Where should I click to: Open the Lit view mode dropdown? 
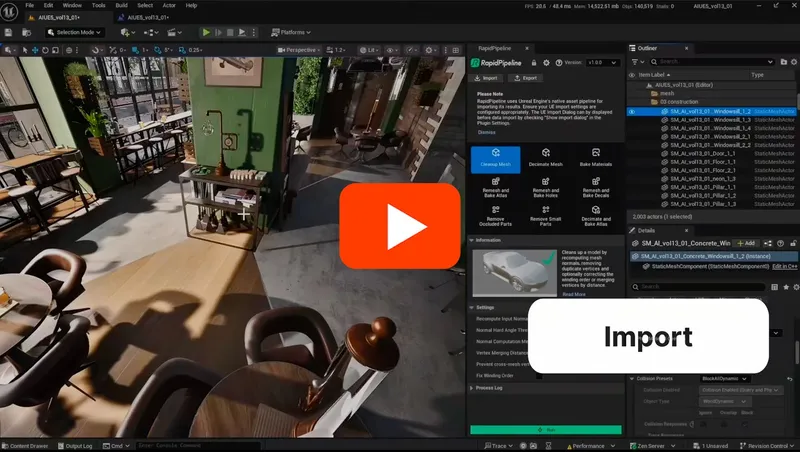pos(369,50)
